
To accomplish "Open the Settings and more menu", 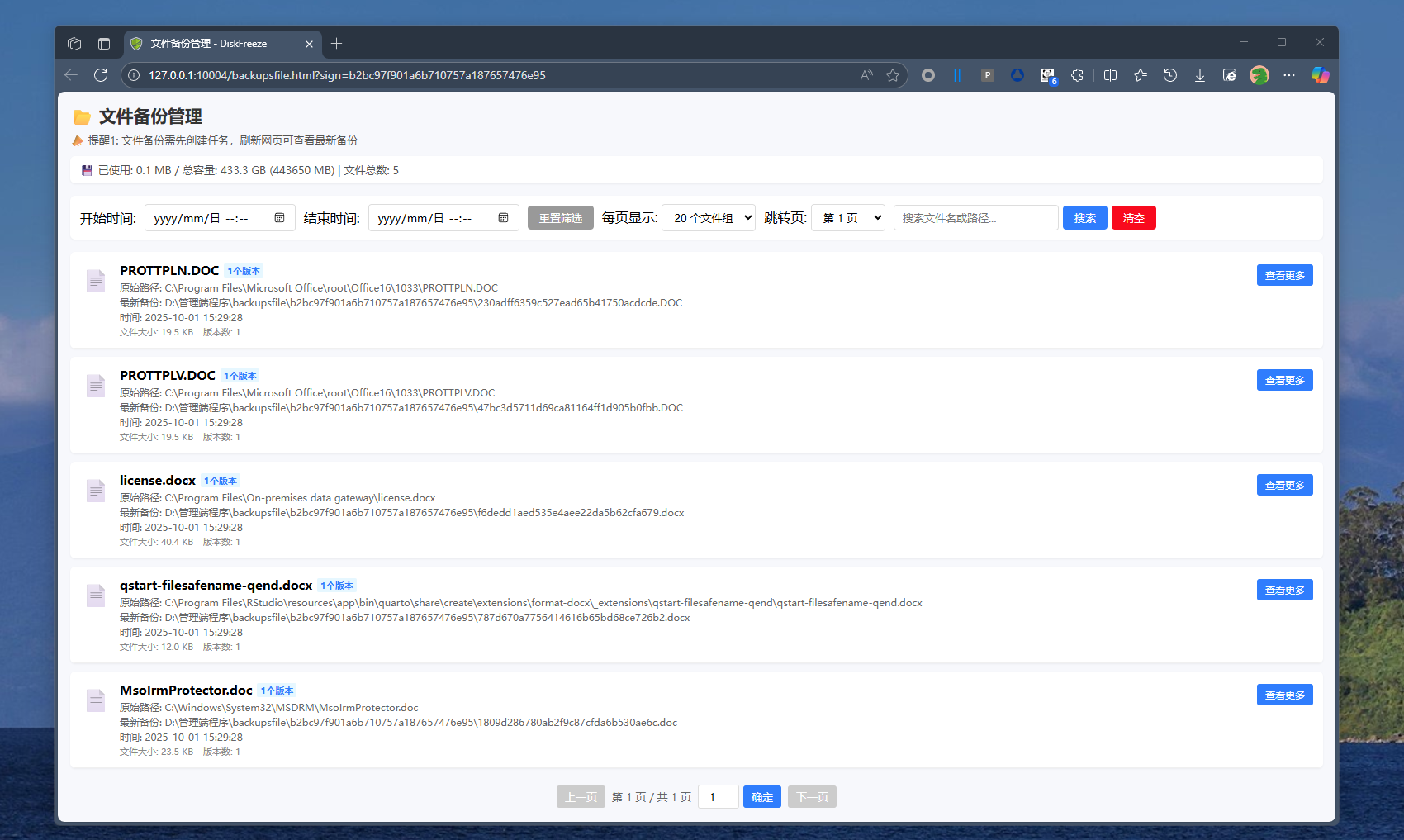I will 1289,75.
